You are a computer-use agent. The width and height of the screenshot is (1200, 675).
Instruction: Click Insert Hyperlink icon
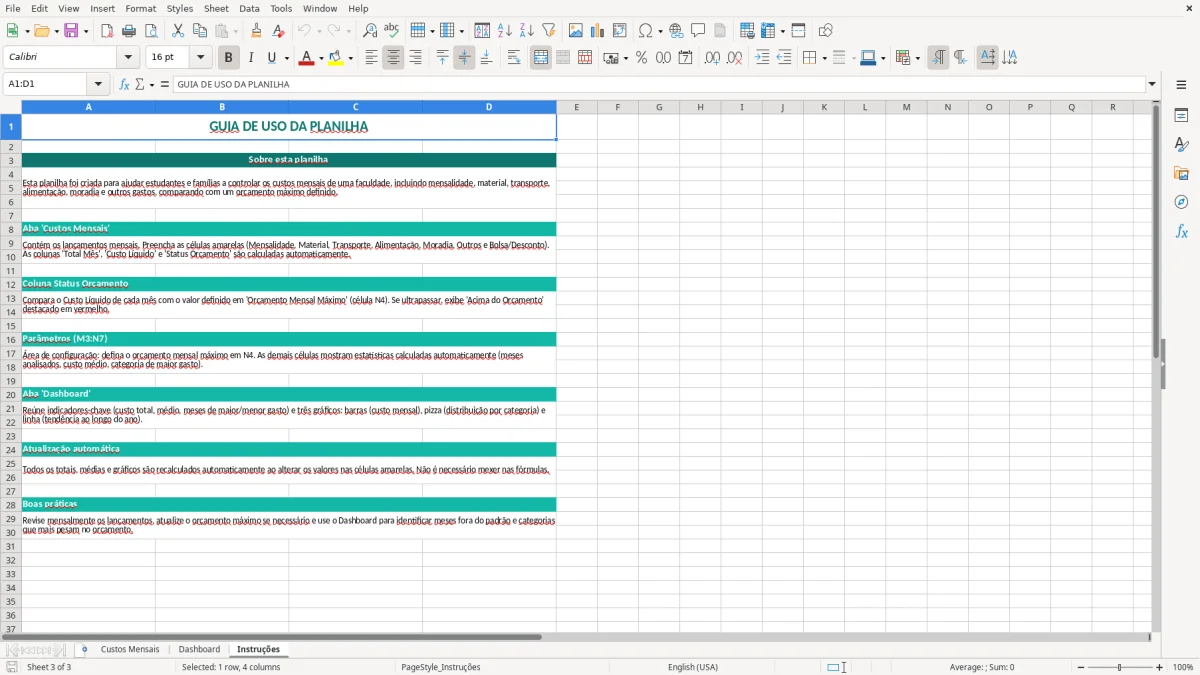click(x=676, y=31)
